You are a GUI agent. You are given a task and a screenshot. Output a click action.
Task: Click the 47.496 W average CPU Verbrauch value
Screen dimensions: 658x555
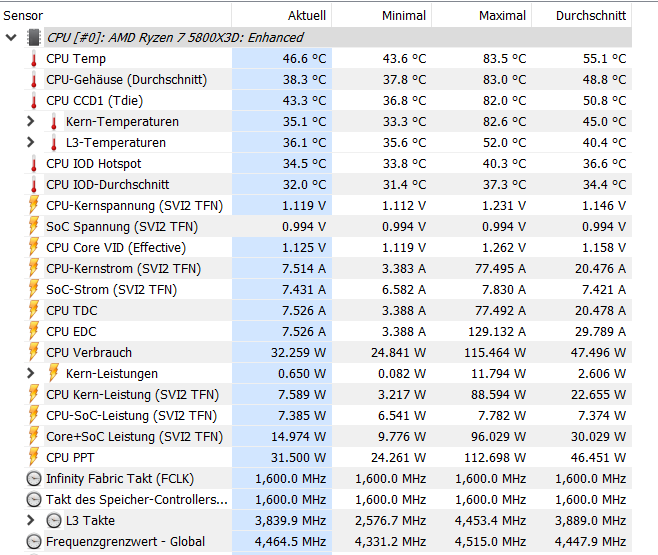[x=598, y=352]
